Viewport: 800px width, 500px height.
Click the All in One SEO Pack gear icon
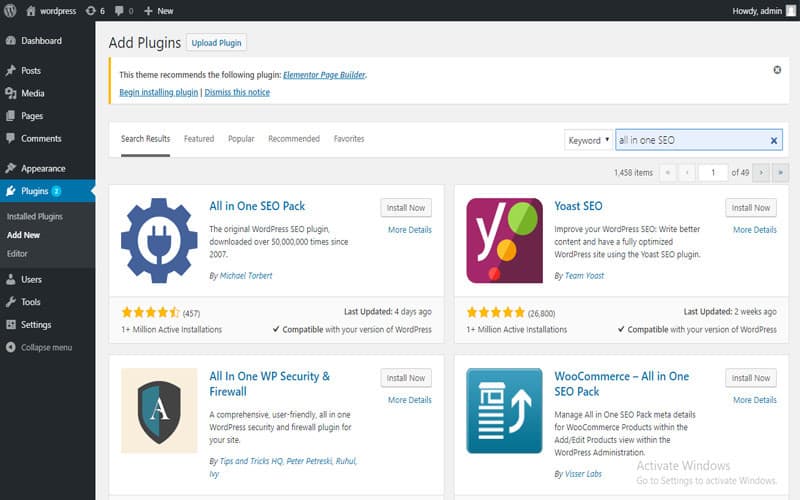point(159,240)
